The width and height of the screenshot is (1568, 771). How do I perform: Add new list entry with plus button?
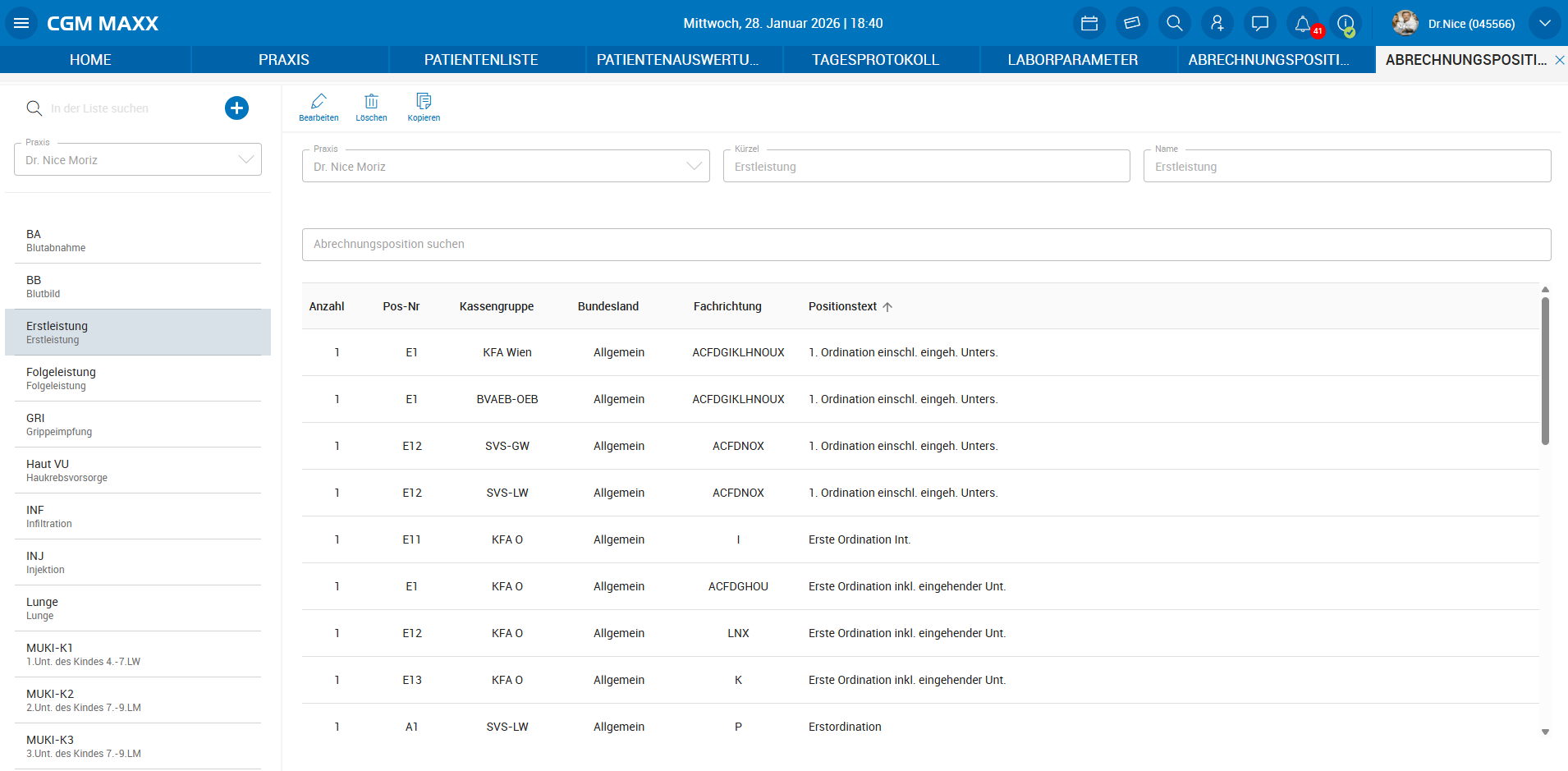(236, 108)
